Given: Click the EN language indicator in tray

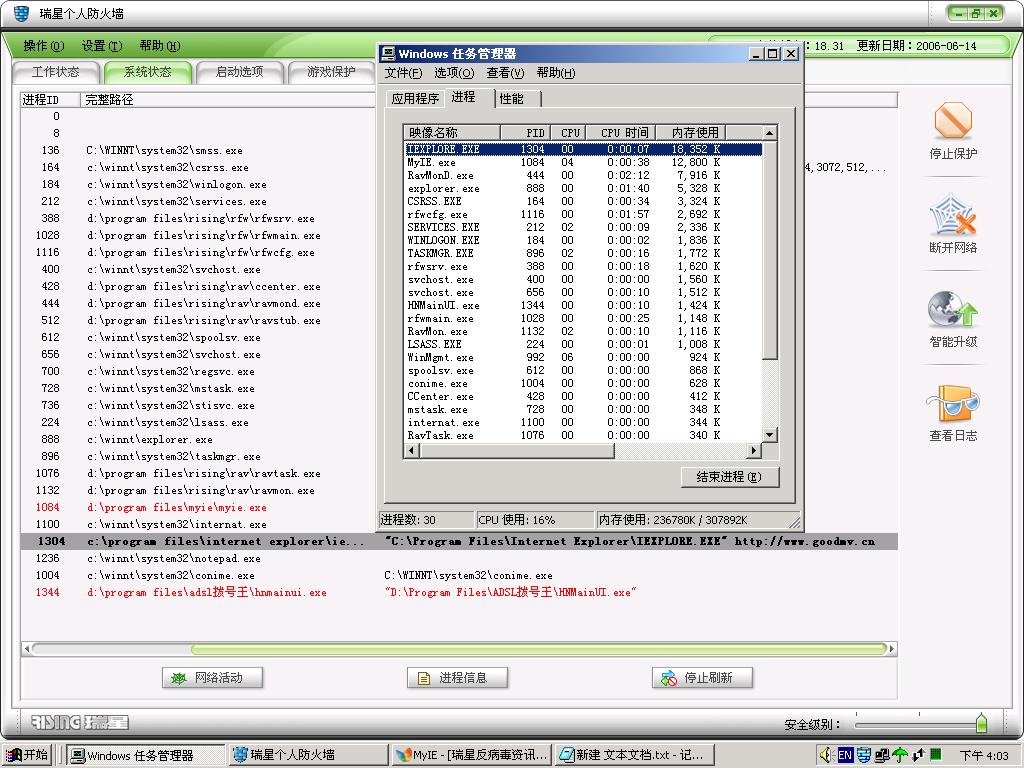Looking at the screenshot, I should [x=845, y=755].
